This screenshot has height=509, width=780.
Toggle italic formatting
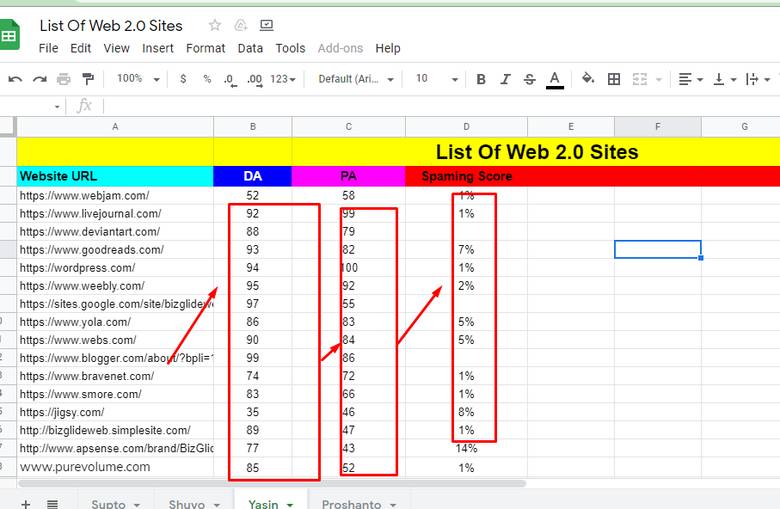(505, 79)
